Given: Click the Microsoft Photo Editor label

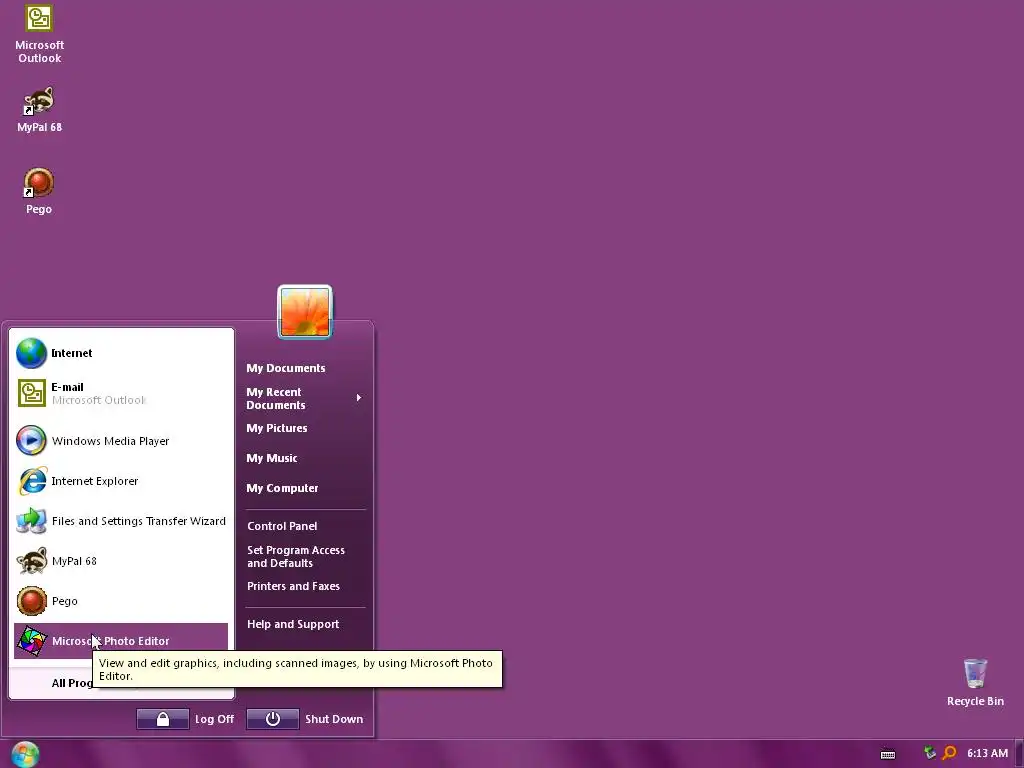Looking at the screenshot, I should tap(110, 641).
